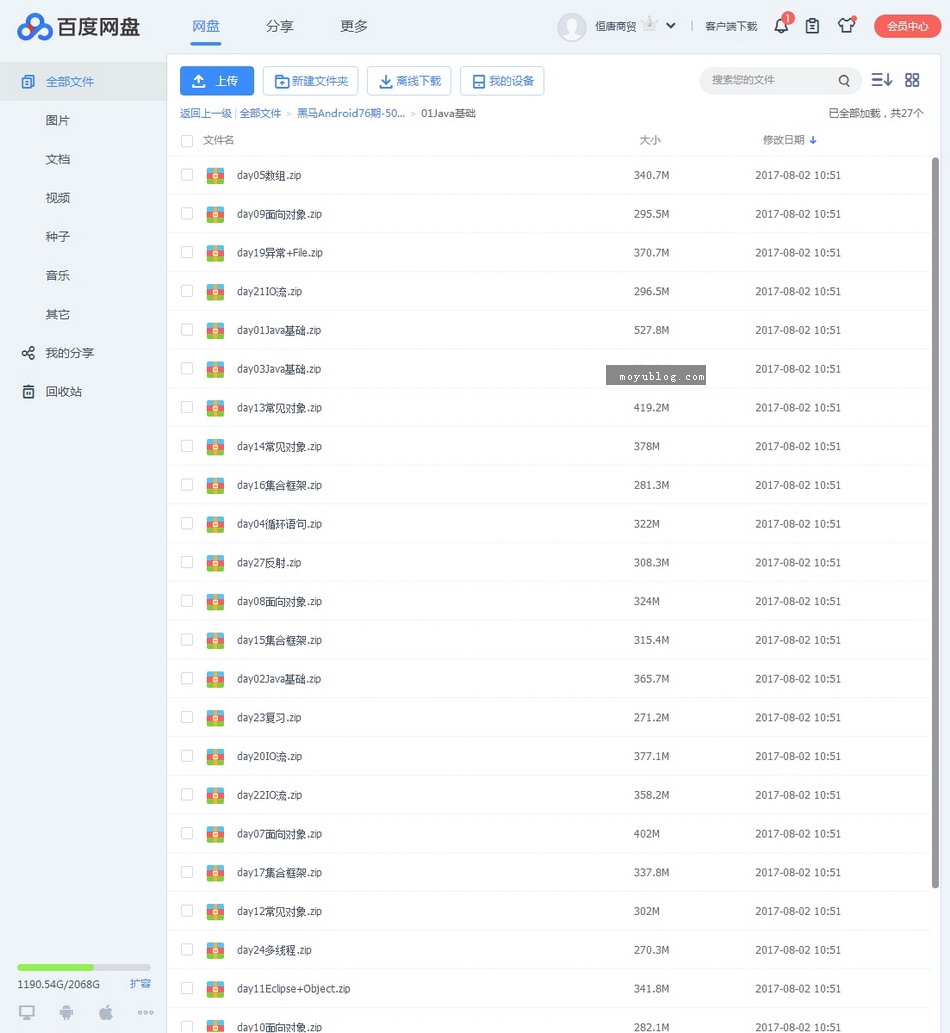Sort by the 文件名 column header
This screenshot has height=1033, width=950.
(x=218, y=140)
